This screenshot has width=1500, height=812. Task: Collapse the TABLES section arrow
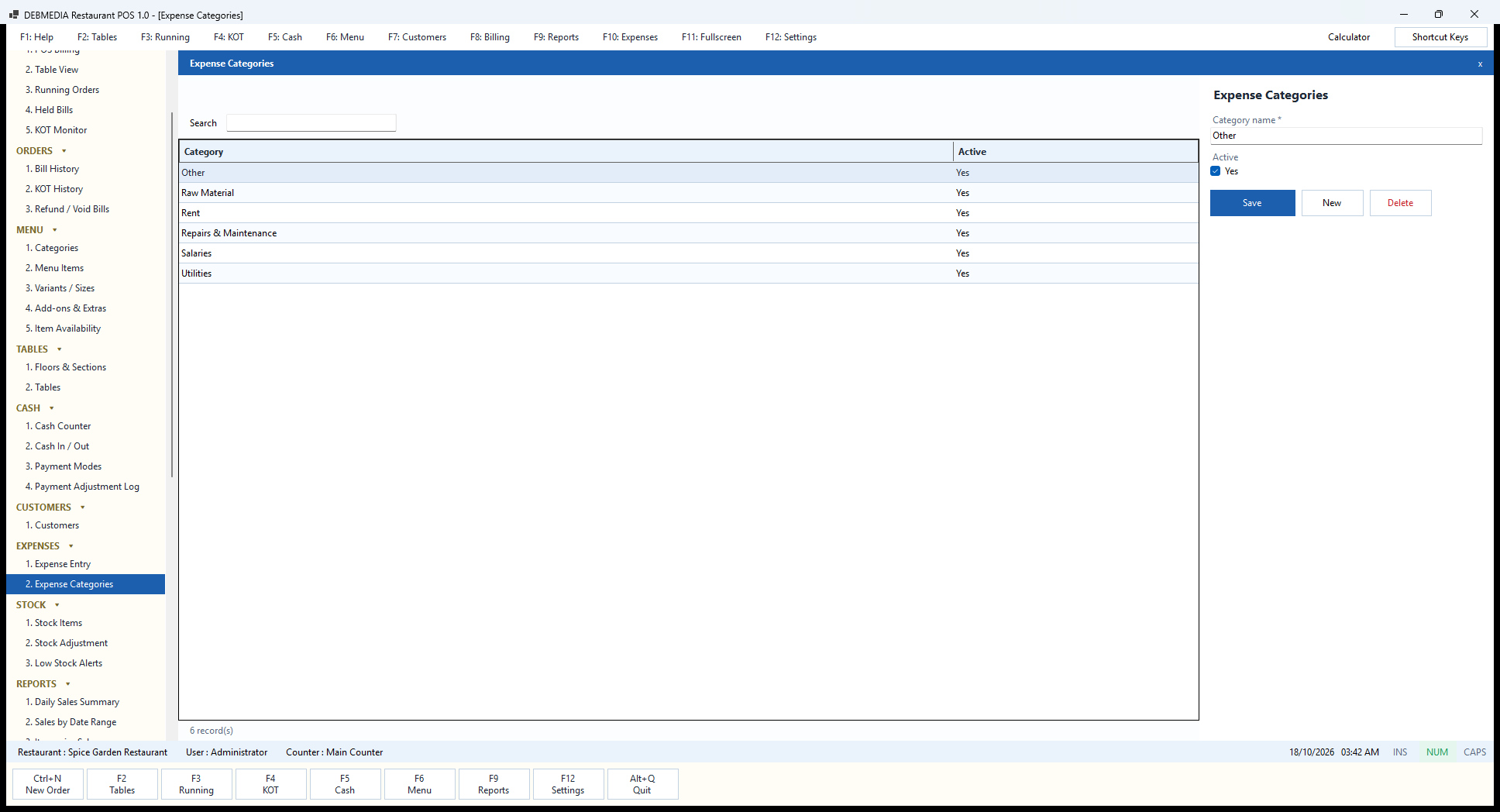(x=60, y=349)
